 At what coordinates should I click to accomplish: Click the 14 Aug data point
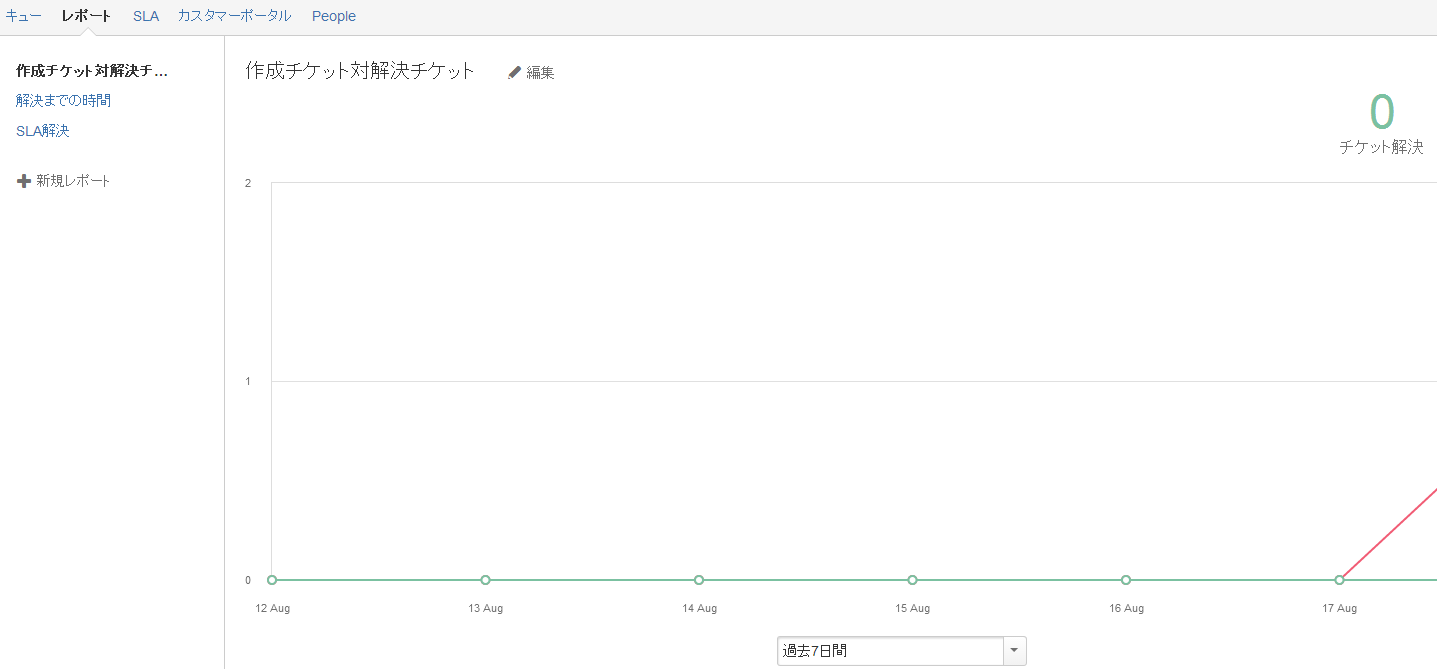[x=699, y=580]
